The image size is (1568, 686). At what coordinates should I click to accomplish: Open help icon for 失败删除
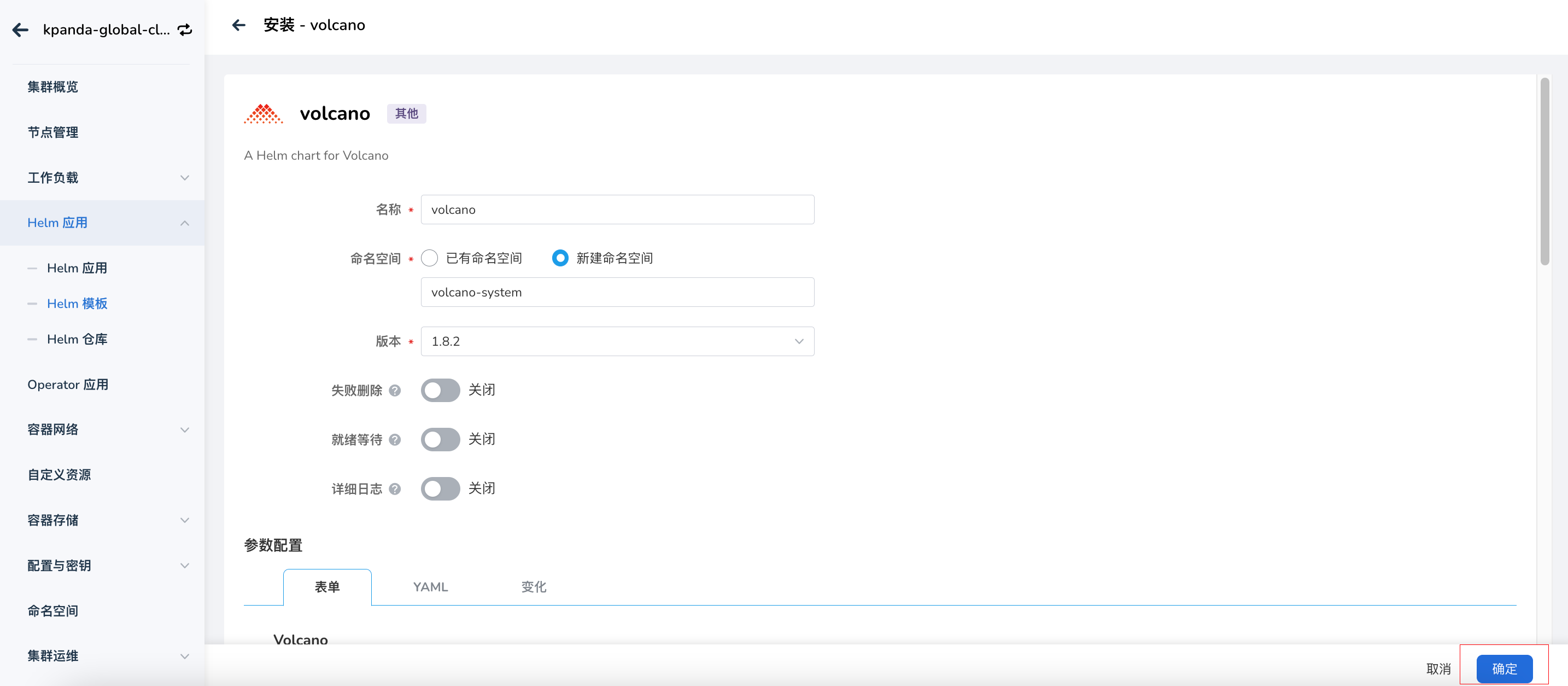(x=394, y=391)
